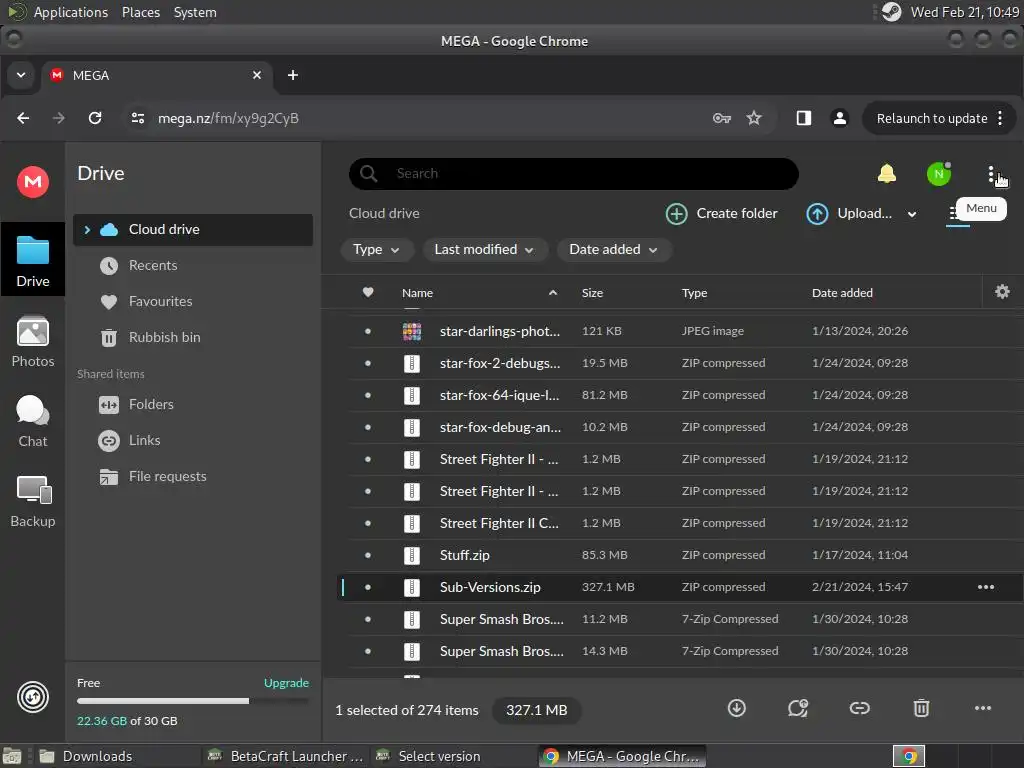Open the Last modified filter dropdown
Viewport: 1024px width, 768px height.
[x=484, y=249]
